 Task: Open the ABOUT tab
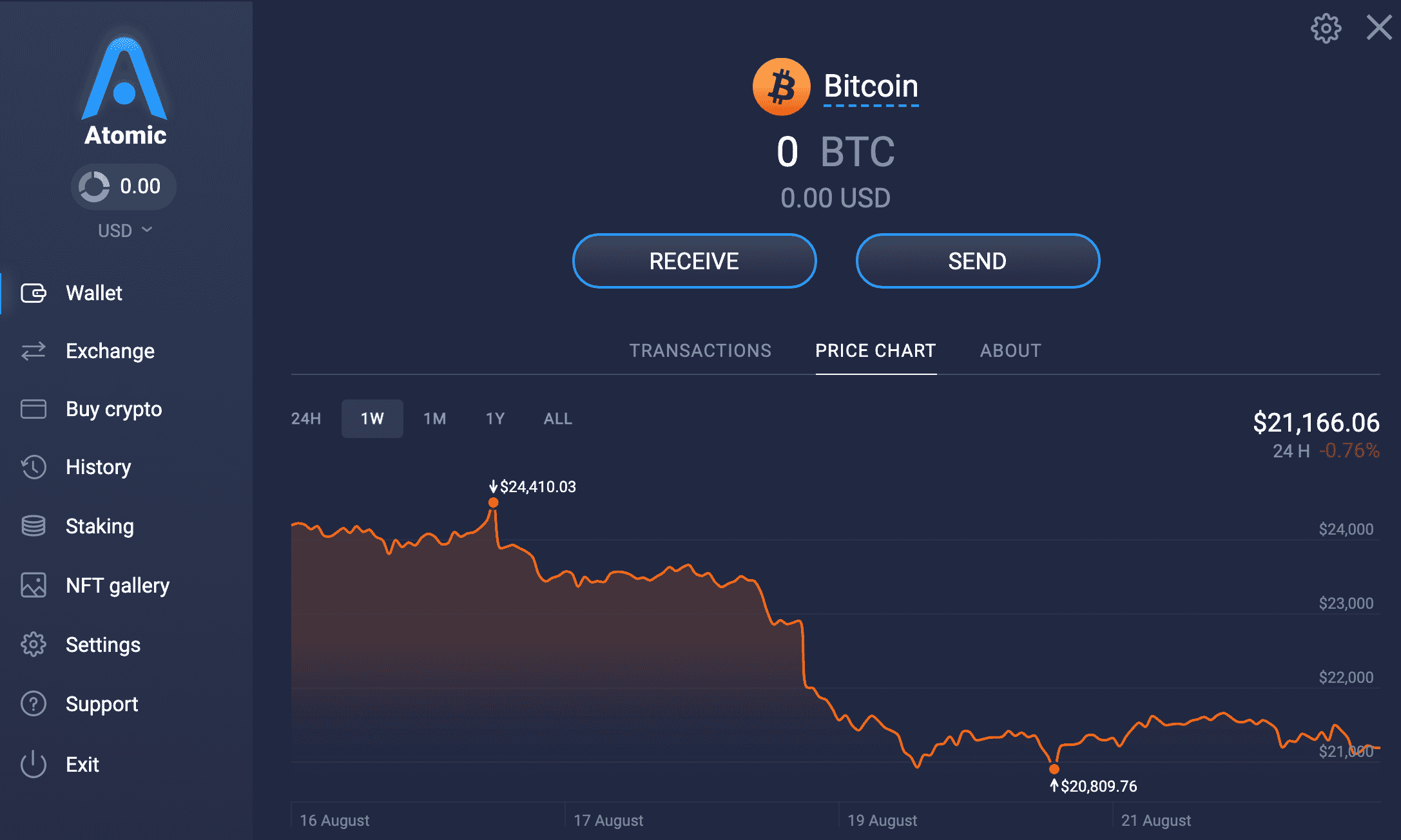coord(1010,350)
